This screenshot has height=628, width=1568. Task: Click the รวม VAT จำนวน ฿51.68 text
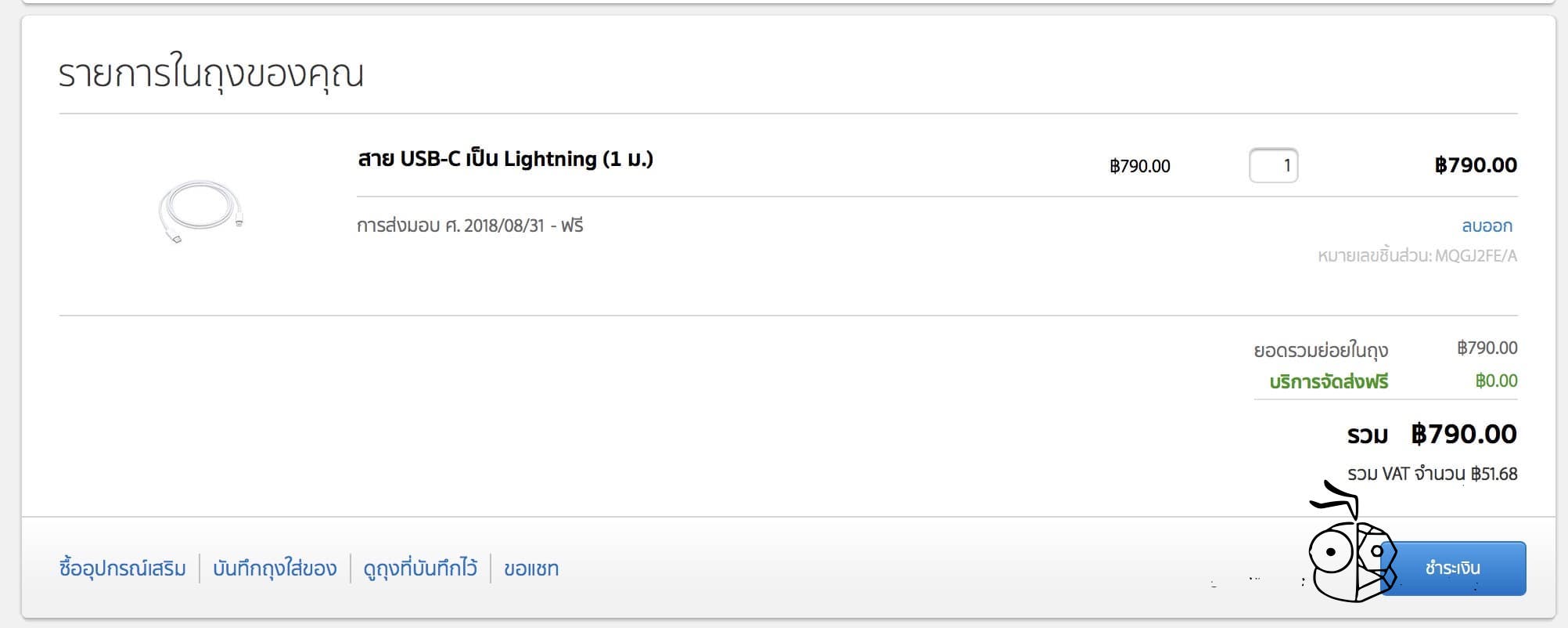tap(1432, 474)
